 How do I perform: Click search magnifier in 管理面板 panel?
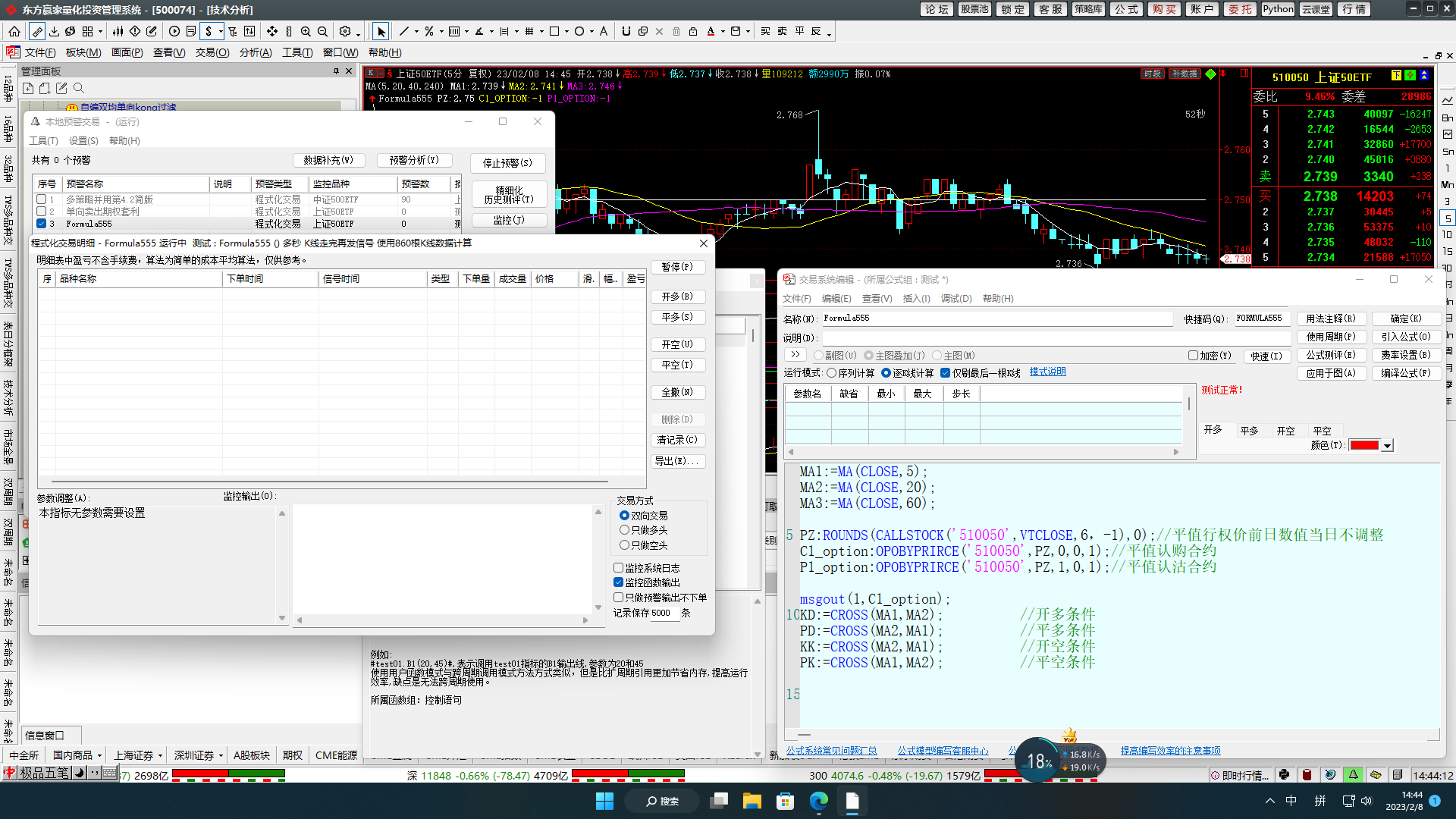79,89
